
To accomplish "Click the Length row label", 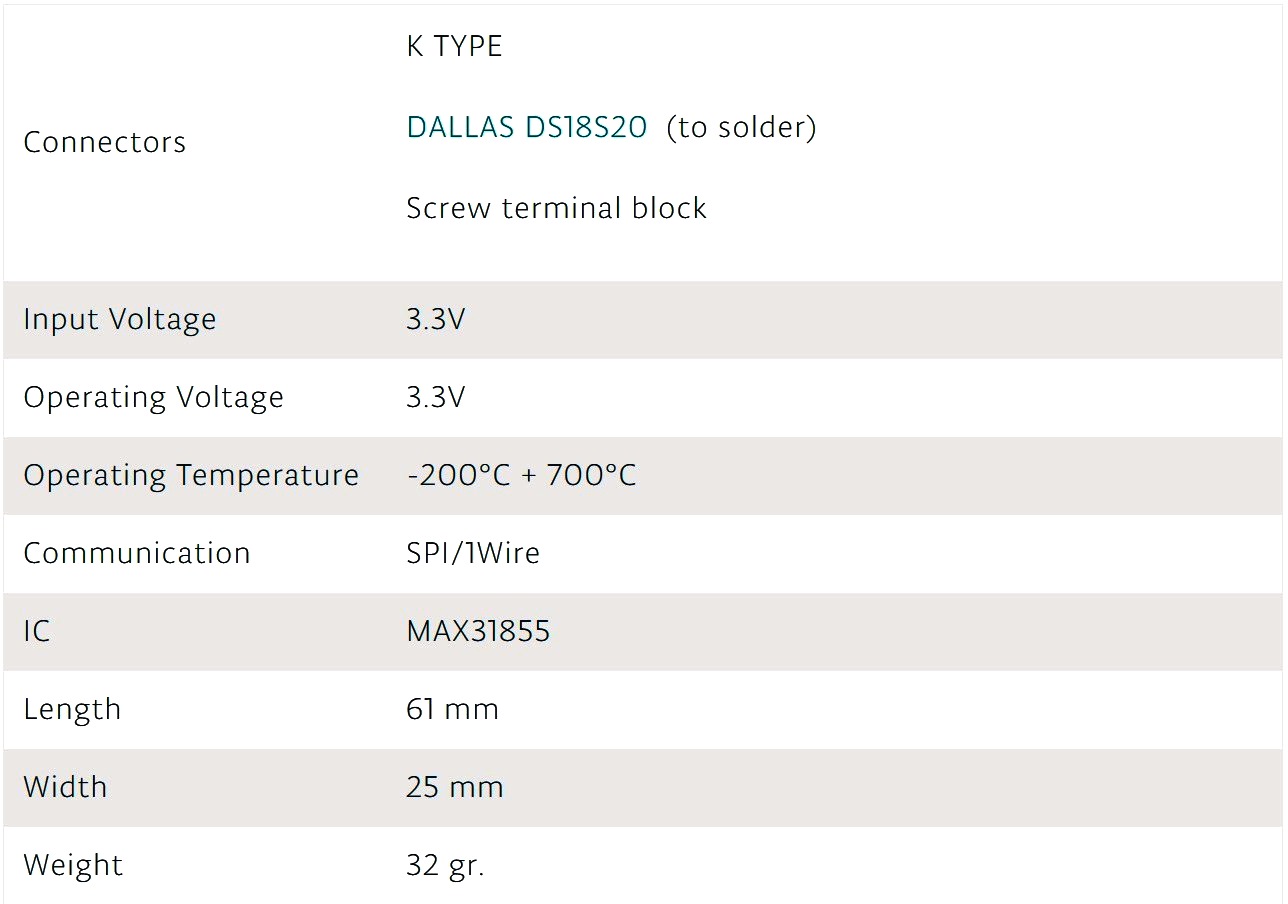I will [x=72, y=709].
